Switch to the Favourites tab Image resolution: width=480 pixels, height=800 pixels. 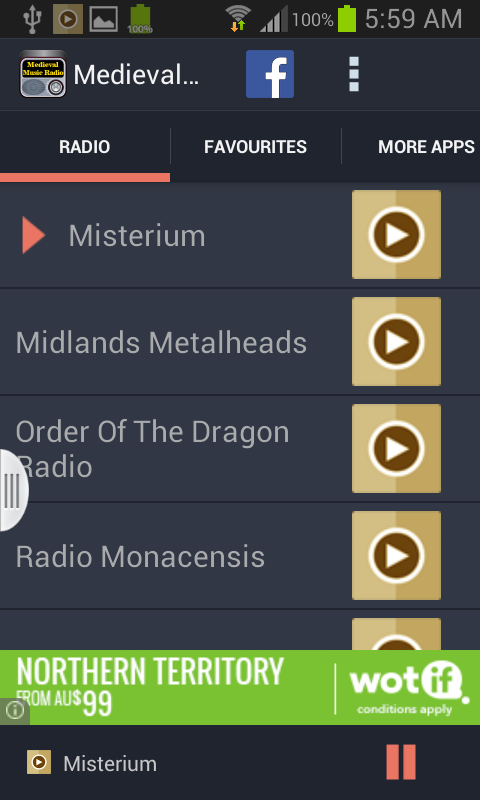click(256, 147)
